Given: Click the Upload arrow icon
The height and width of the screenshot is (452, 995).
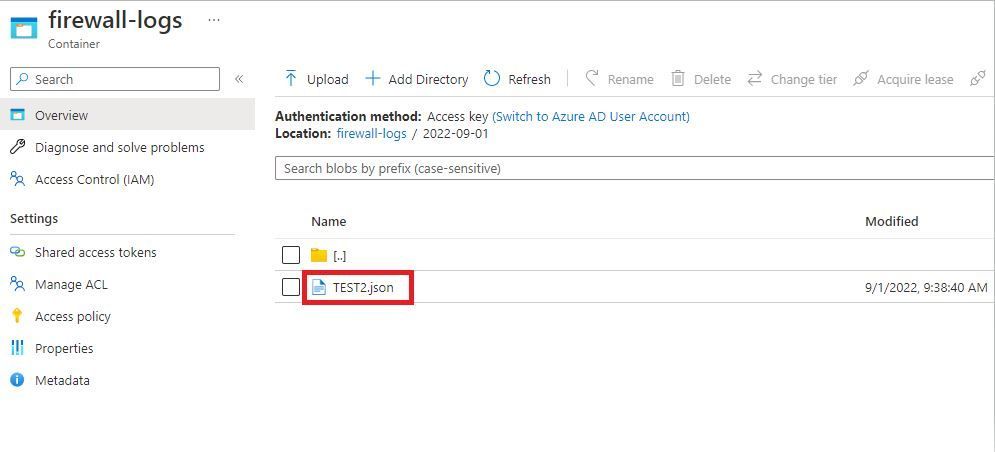Looking at the screenshot, I should pos(291,79).
